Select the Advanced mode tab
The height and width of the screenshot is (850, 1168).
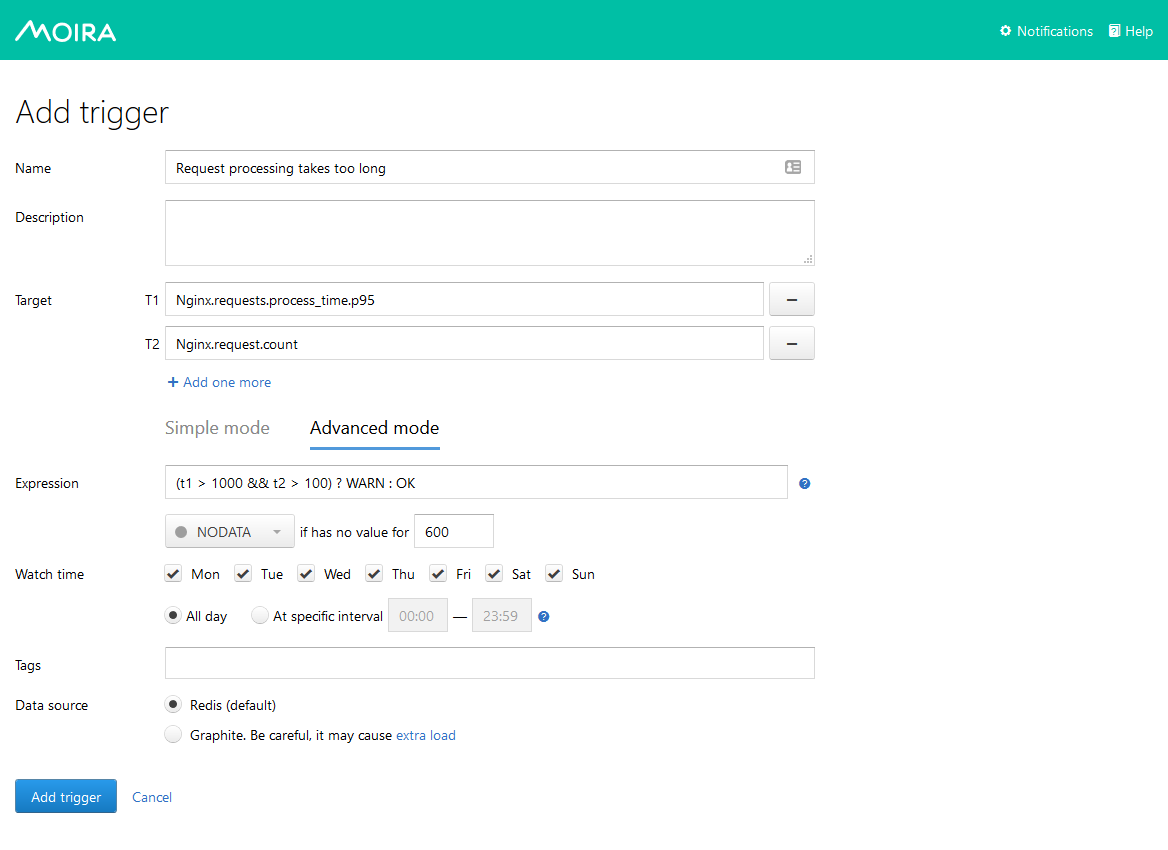[374, 428]
